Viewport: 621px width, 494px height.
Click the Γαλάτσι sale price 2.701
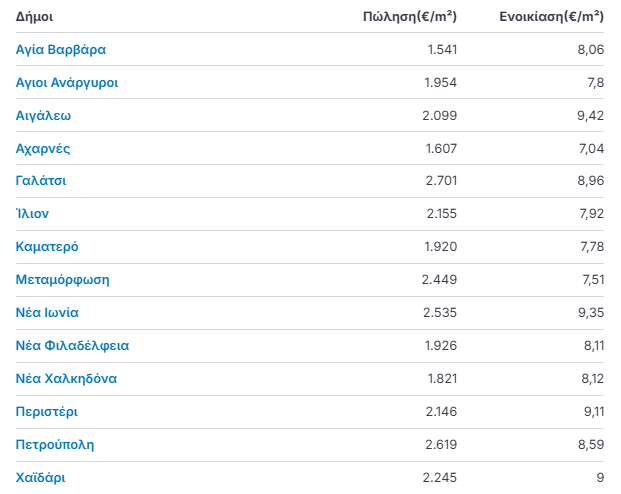[x=440, y=181]
